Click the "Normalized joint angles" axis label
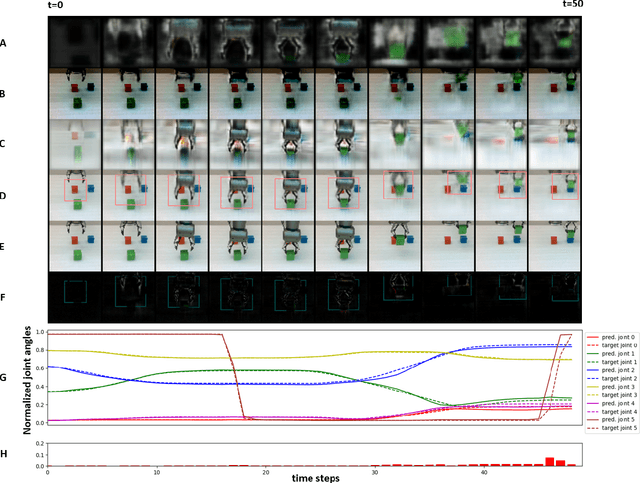The width and height of the screenshot is (640, 483). click(27, 380)
